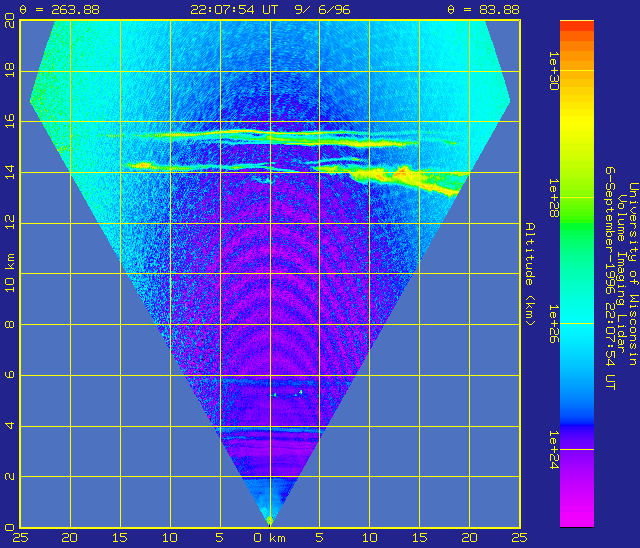Click the '6-September-1996 22:07:54 UT' caption
The height and width of the screenshot is (548, 640).
(x=610, y=278)
